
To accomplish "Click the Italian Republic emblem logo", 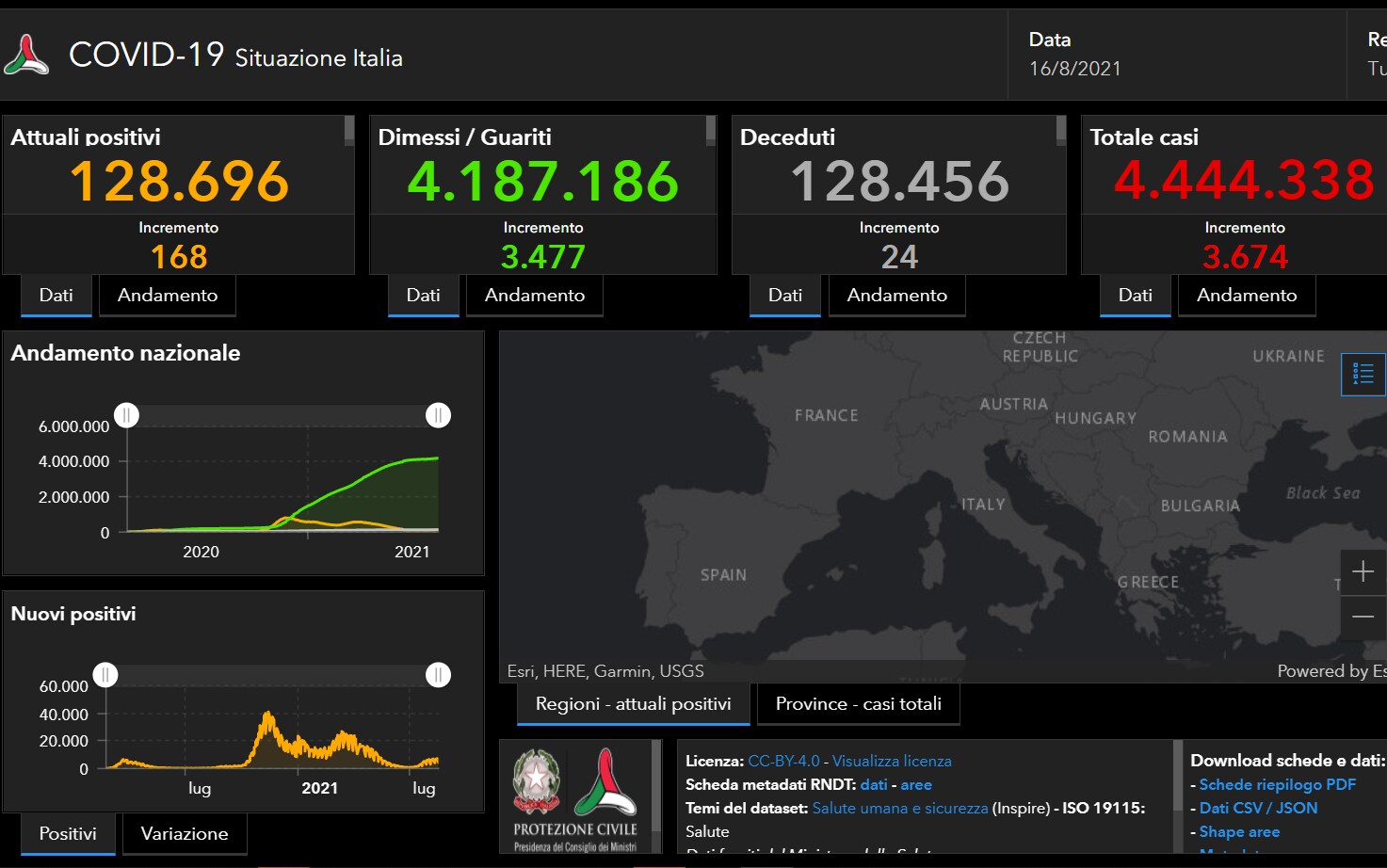I will pyautogui.click(x=536, y=780).
